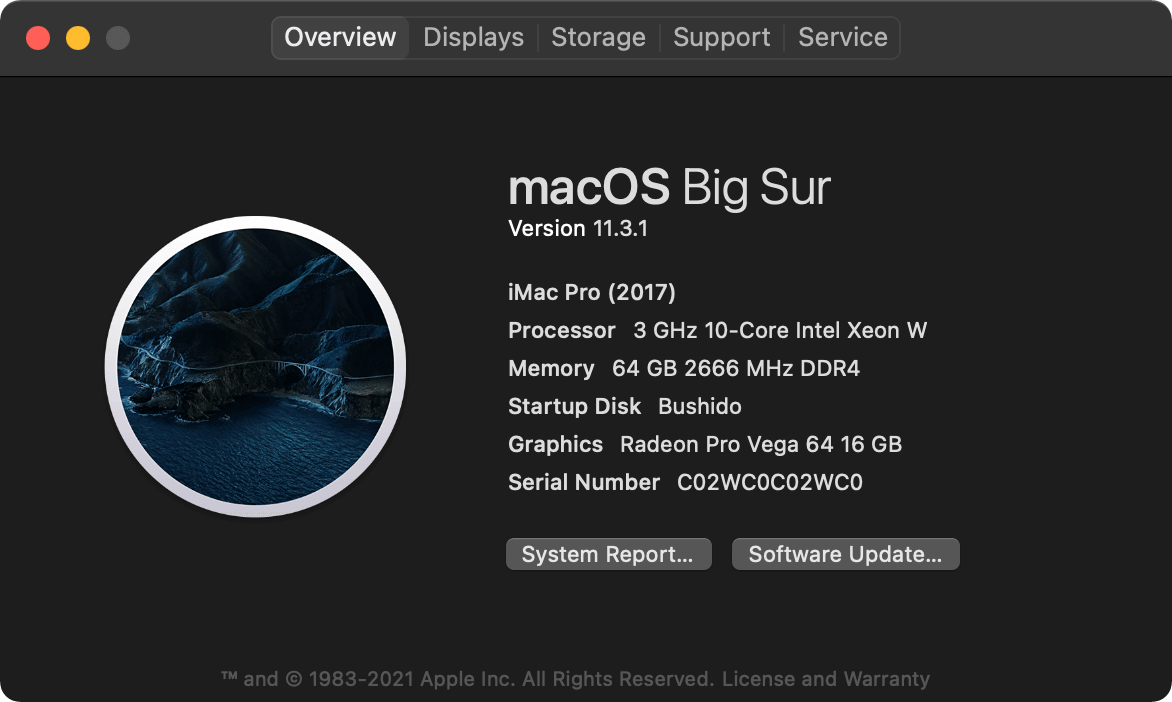Open System Report
1172x702 pixels.
(608, 554)
